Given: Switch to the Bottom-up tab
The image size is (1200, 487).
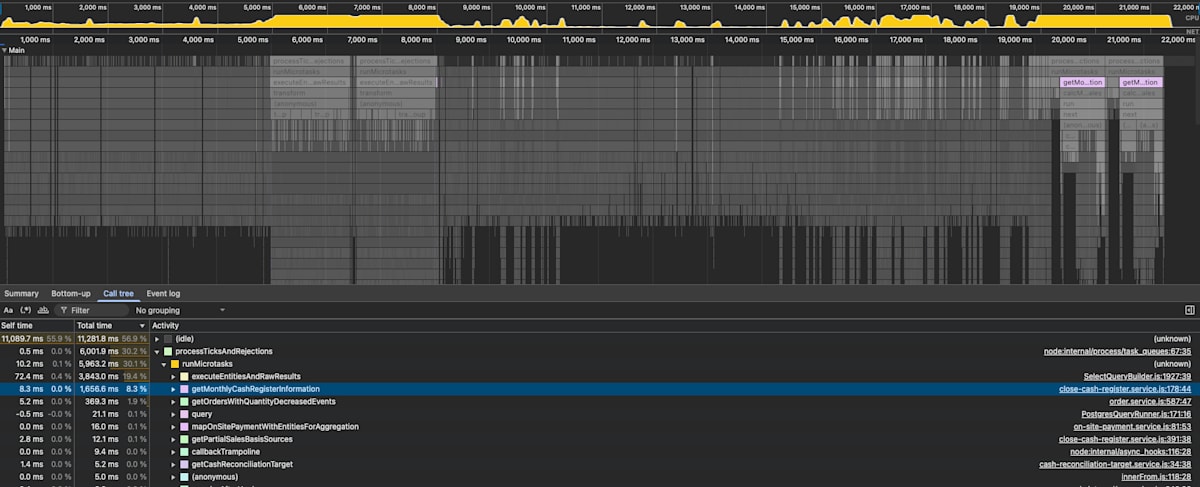Looking at the screenshot, I should click(x=71, y=294).
